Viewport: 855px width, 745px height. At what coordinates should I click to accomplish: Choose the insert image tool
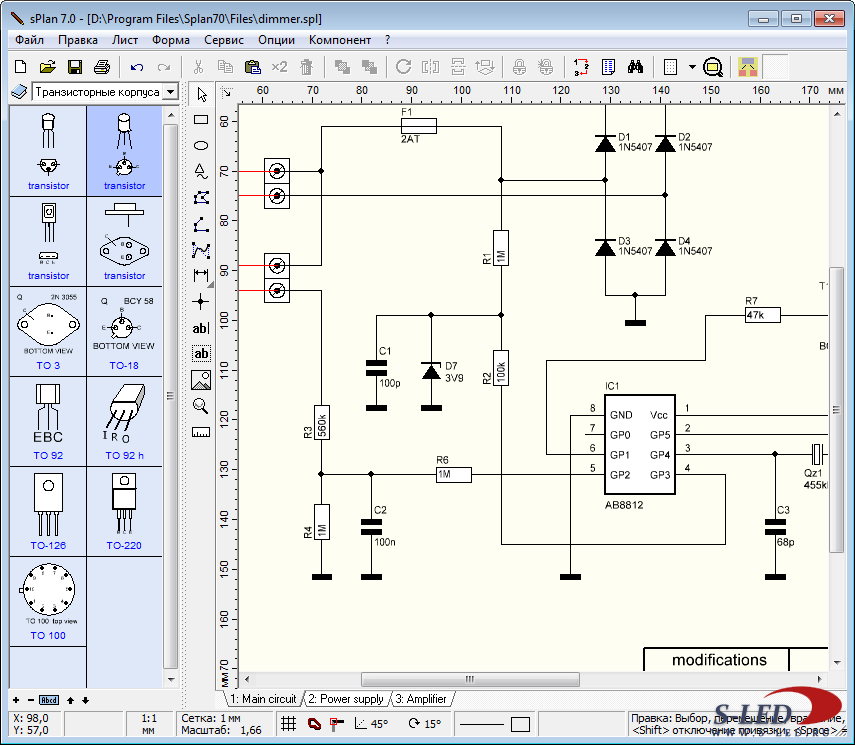click(201, 379)
